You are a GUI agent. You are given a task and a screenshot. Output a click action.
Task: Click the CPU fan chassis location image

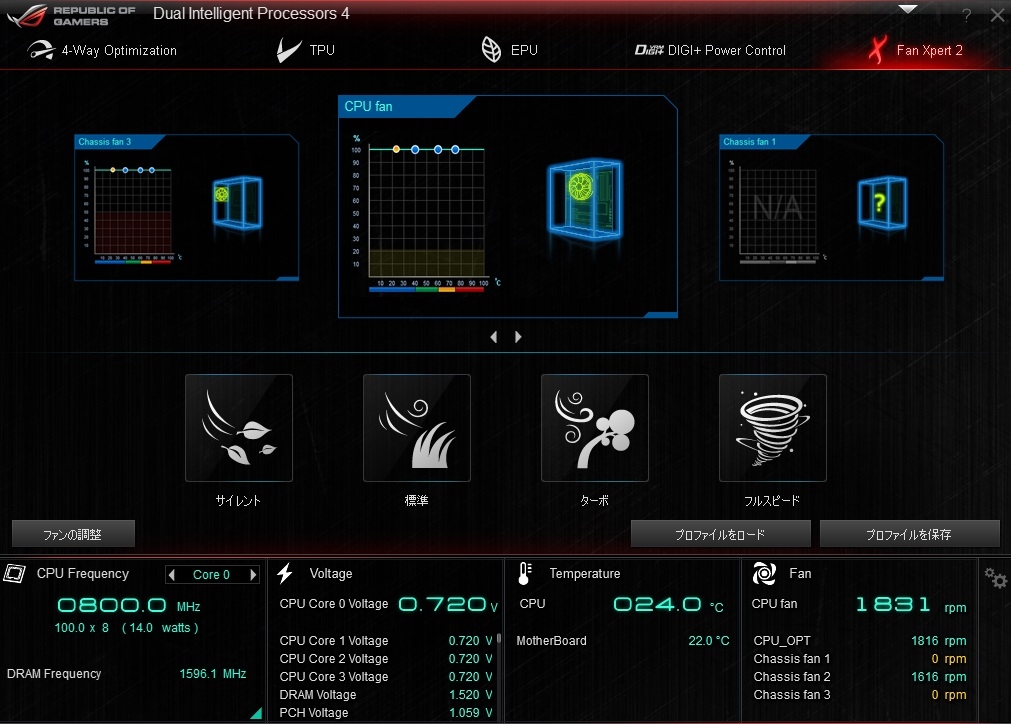pos(585,199)
